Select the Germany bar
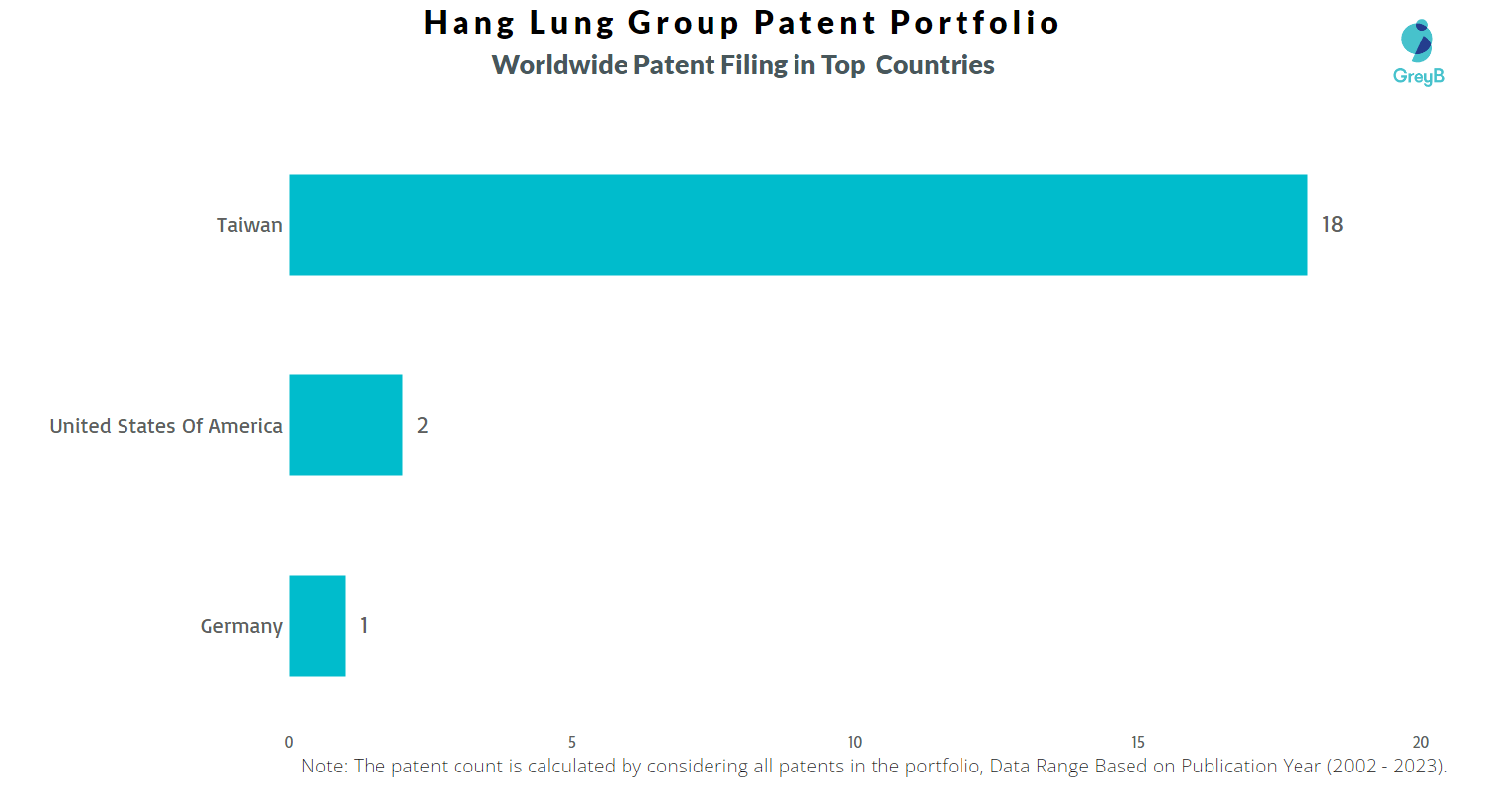Viewport: 1506px width, 812px height. point(317,625)
